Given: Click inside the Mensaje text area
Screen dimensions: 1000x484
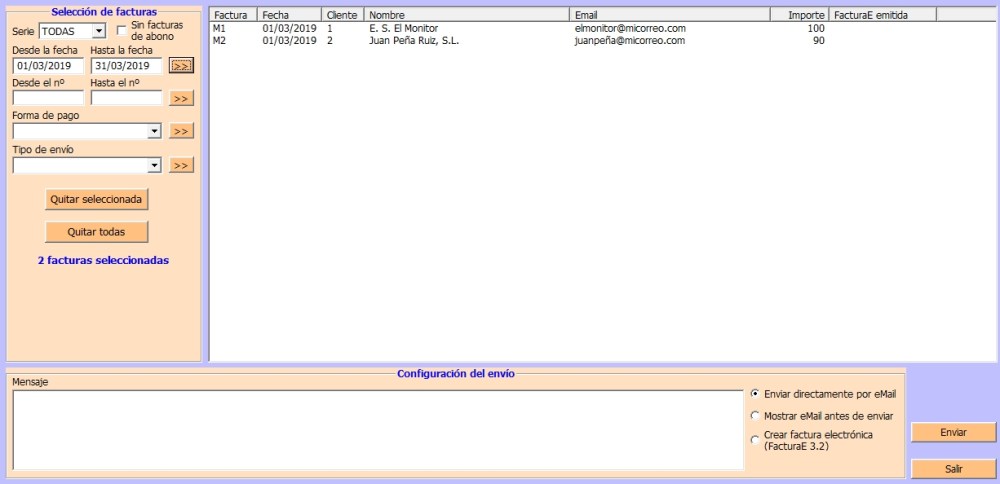Looking at the screenshot, I should (377, 429).
